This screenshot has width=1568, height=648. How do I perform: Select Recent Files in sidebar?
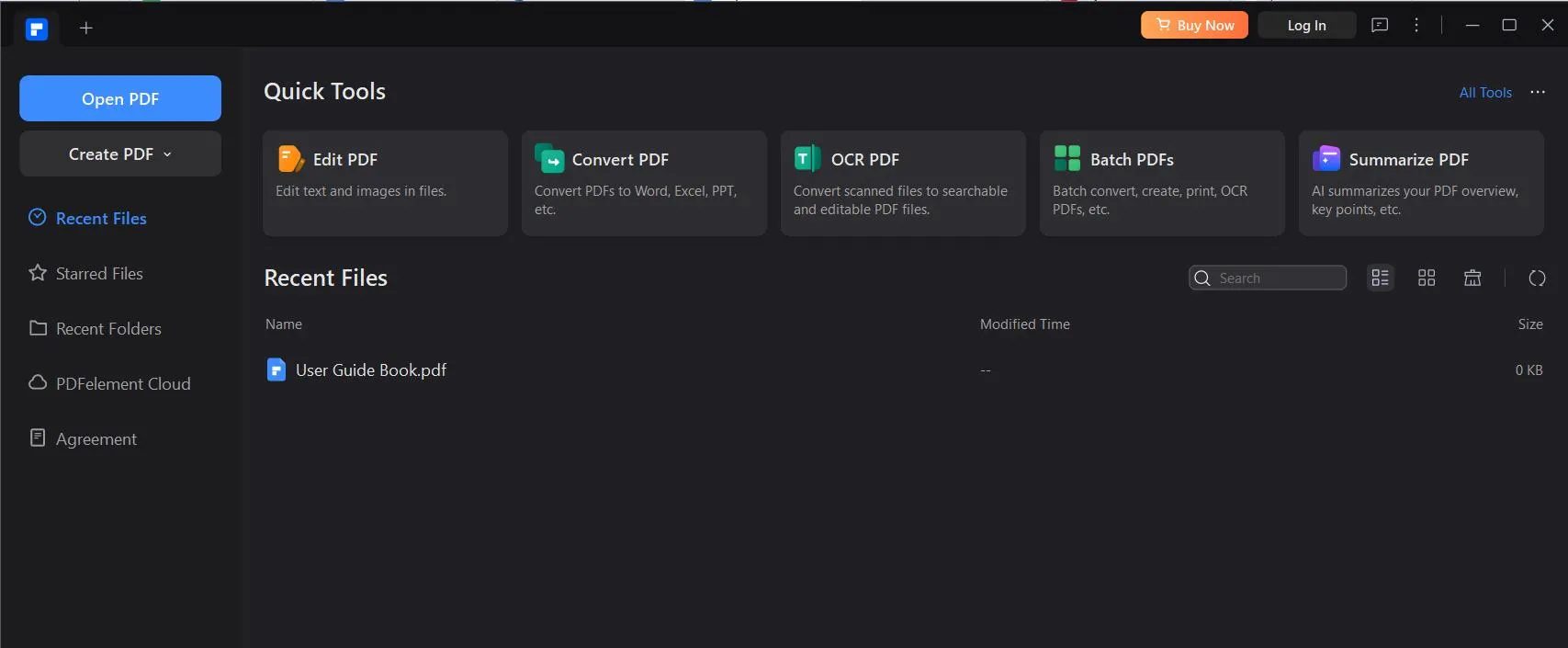[x=101, y=218]
